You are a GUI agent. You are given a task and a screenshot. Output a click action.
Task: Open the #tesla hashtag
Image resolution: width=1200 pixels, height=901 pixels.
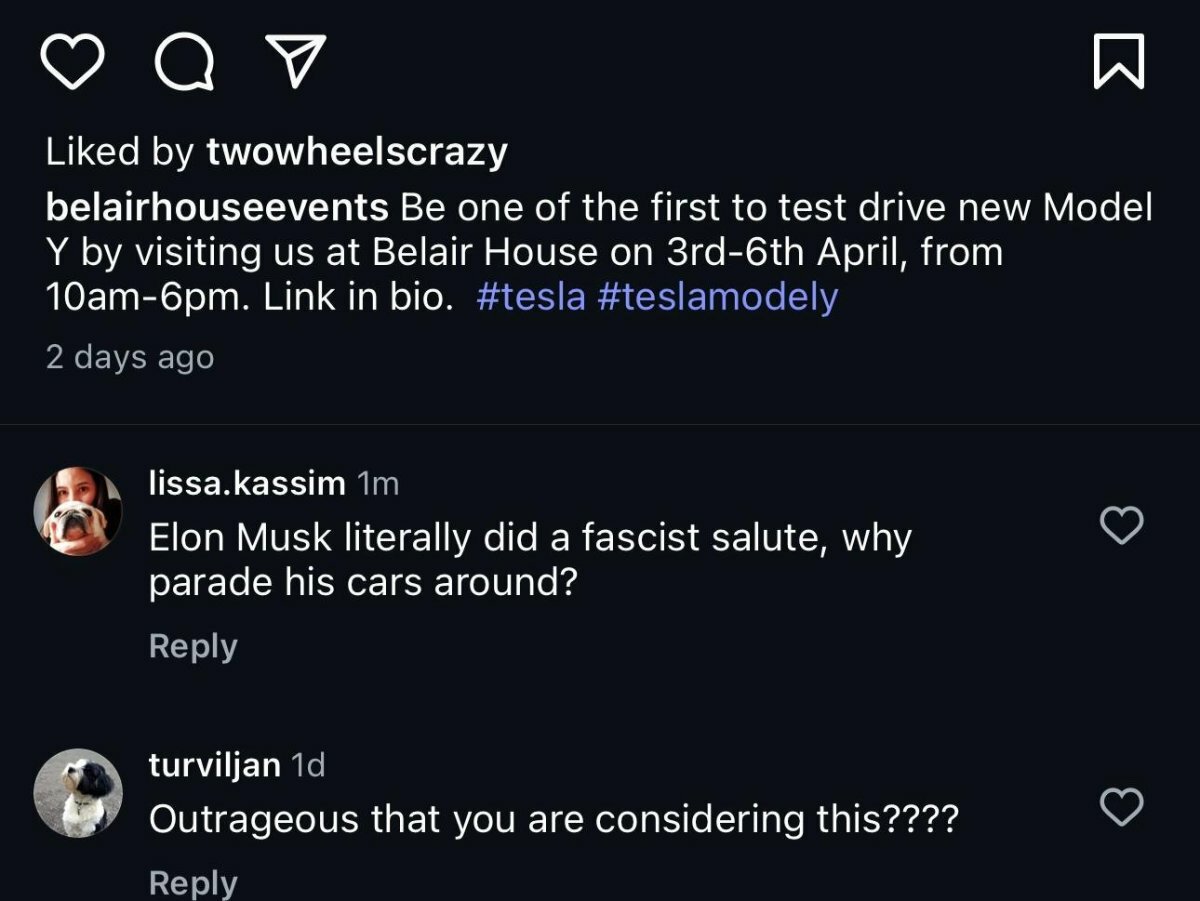pyautogui.click(x=531, y=298)
